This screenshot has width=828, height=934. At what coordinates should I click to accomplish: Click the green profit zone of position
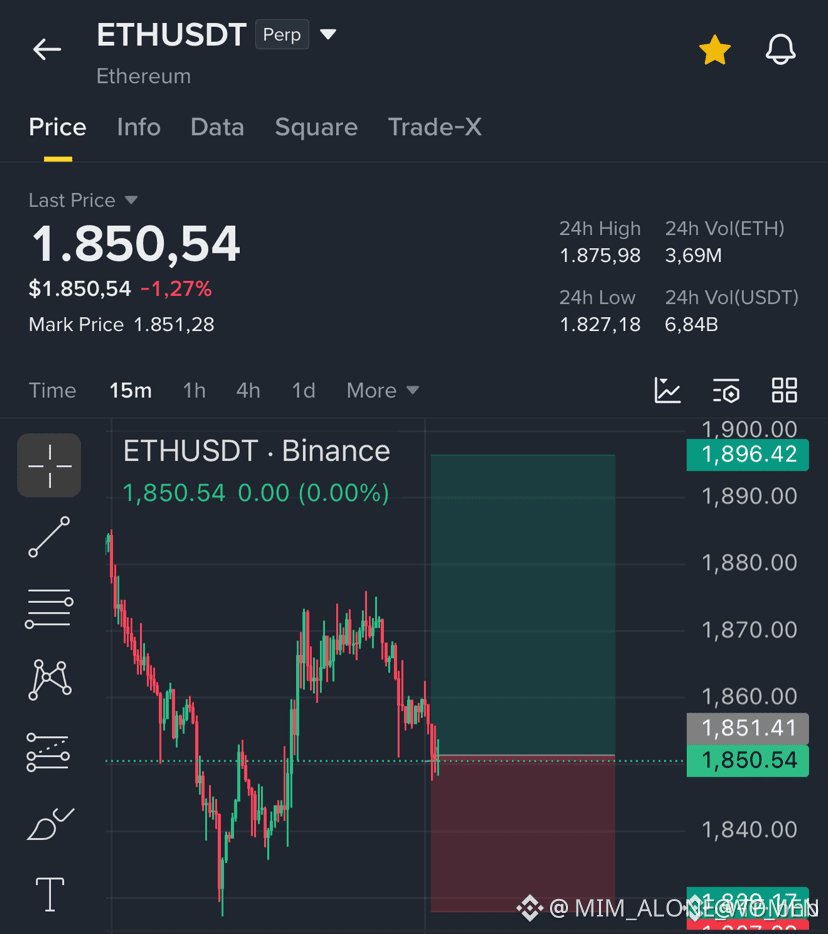pos(522,605)
